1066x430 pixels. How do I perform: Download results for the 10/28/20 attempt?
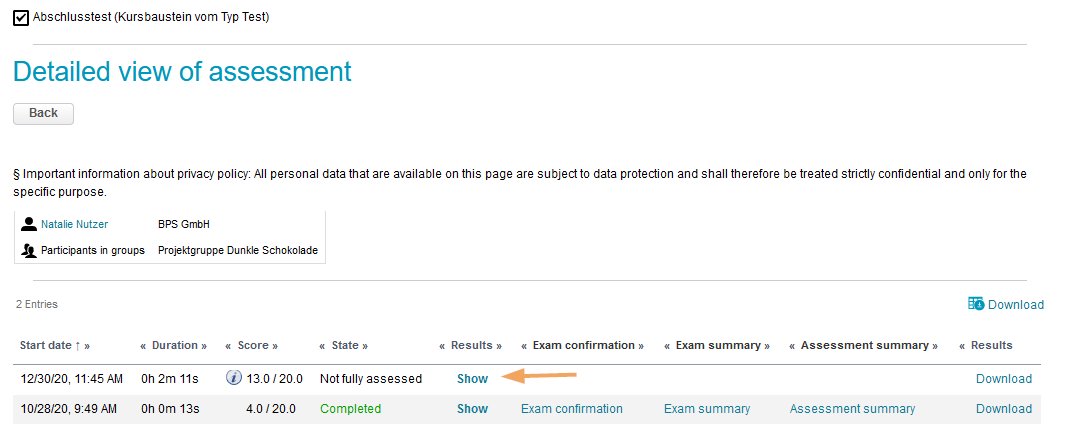click(x=1003, y=409)
